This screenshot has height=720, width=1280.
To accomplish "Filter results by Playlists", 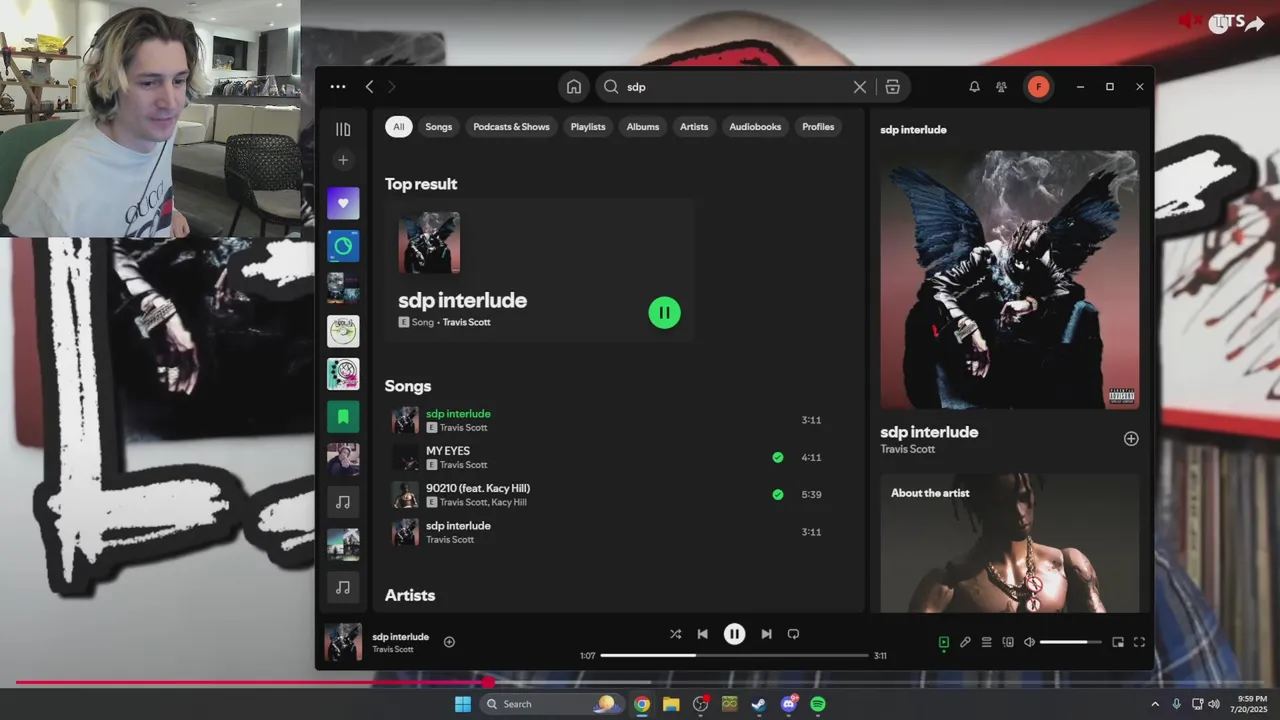I will tap(588, 127).
